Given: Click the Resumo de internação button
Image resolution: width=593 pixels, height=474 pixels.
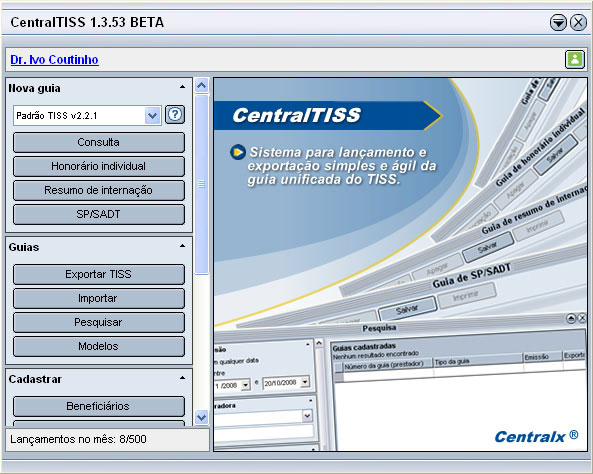Looking at the screenshot, I should [x=99, y=190].
